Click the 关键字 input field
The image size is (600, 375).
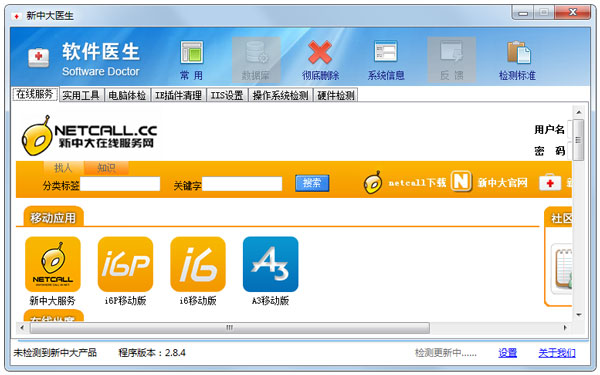click(x=242, y=184)
